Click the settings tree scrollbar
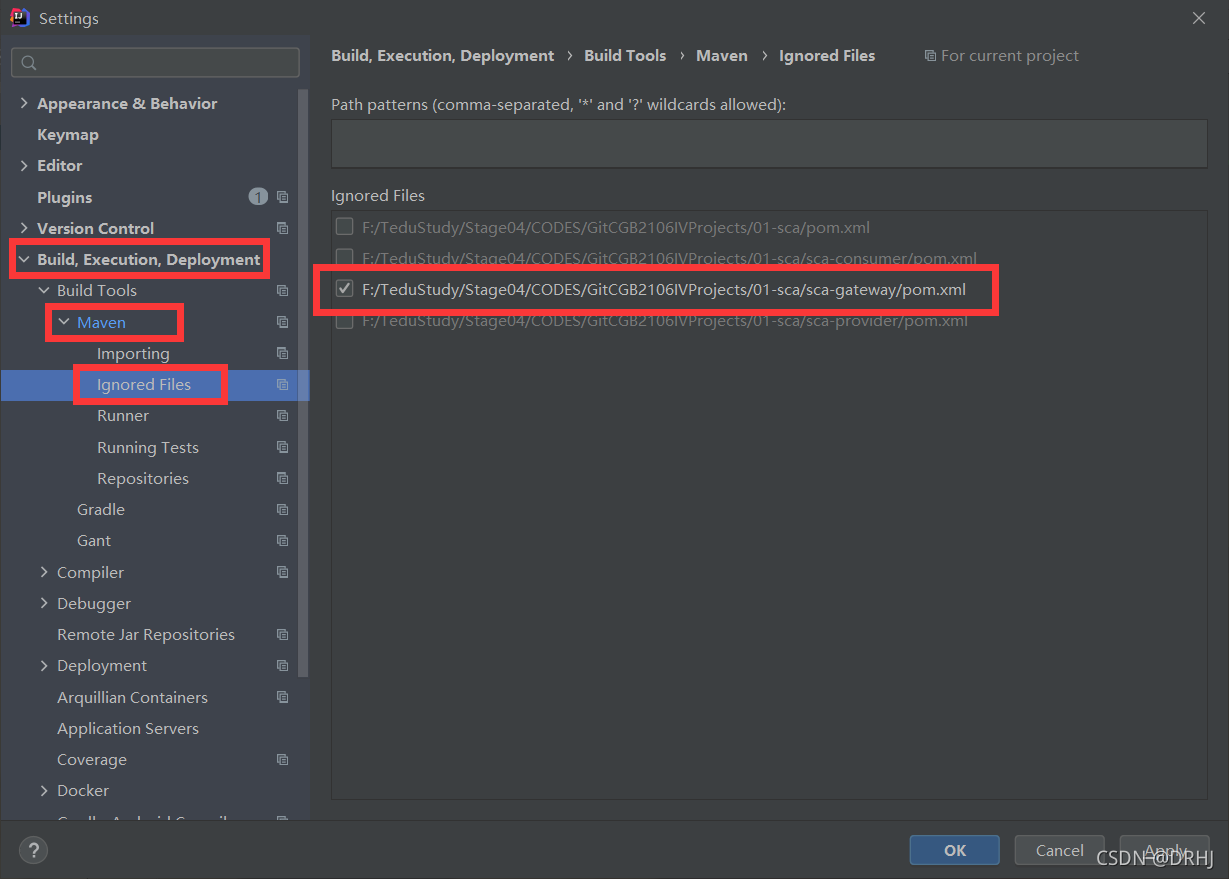Viewport: 1229px width, 879px height. click(x=303, y=385)
